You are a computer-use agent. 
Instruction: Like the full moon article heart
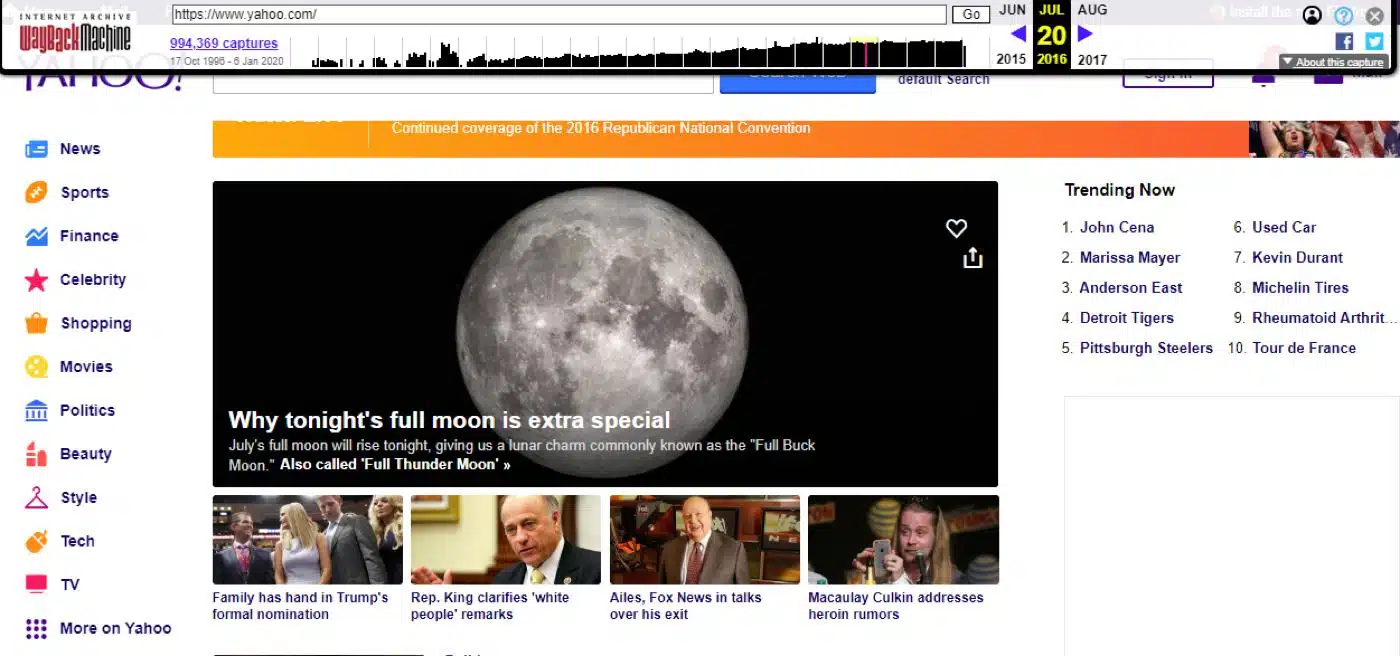tap(956, 228)
